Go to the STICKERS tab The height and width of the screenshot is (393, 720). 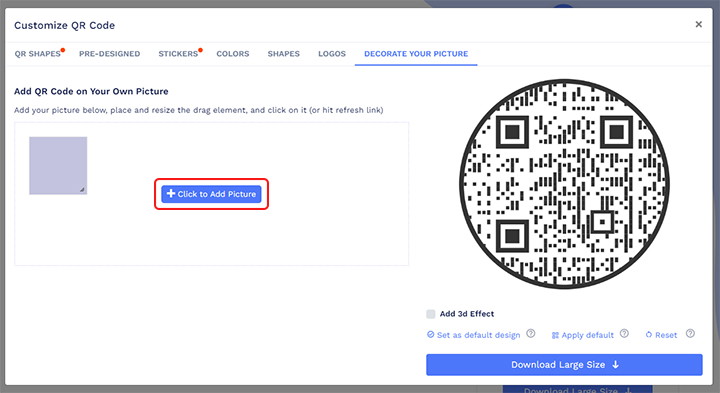pyautogui.click(x=180, y=54)
